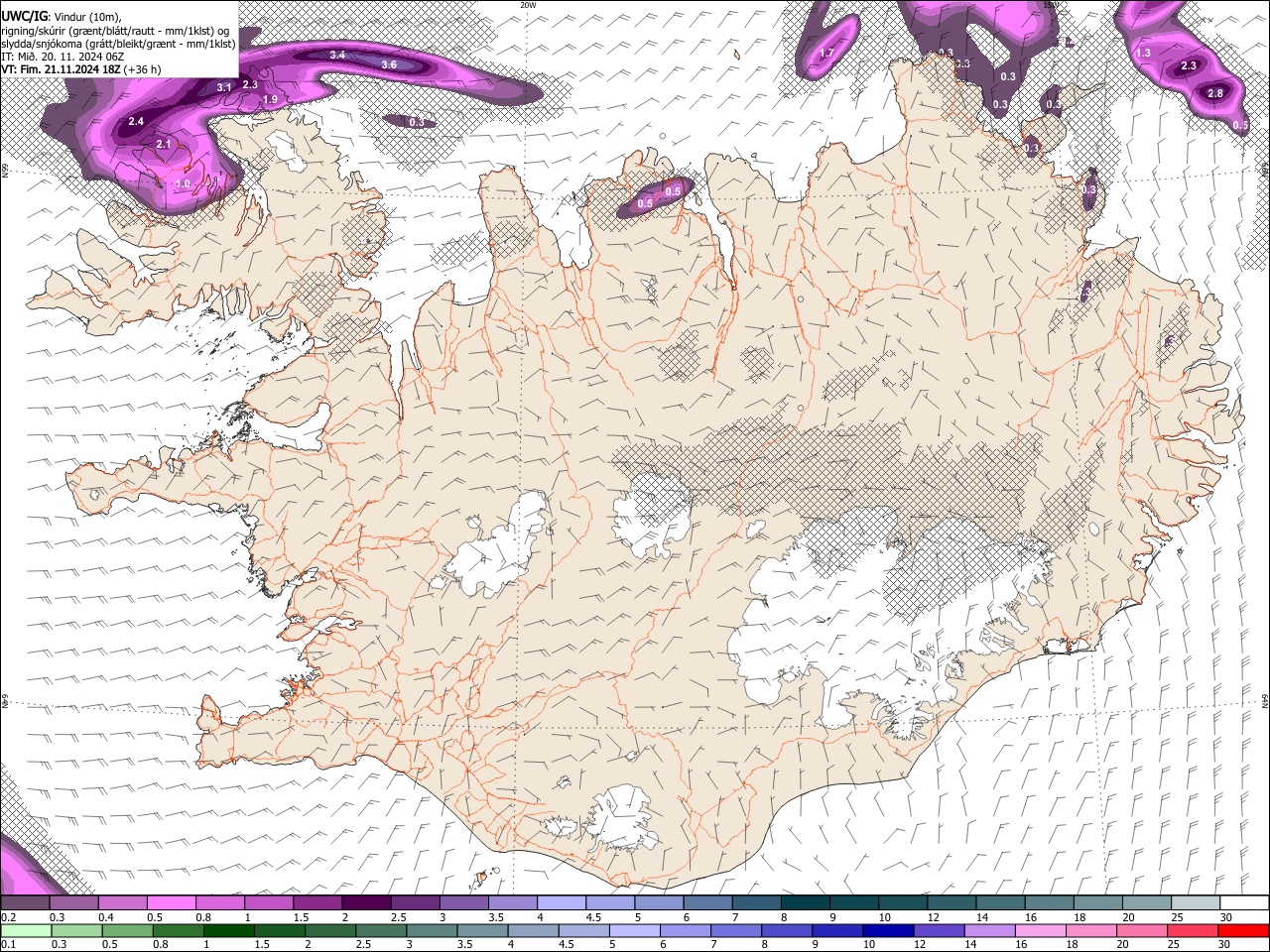
Task: Select dark purple swatch between 2 and 2.5, upper scale
Action: [x=366, y=902]
